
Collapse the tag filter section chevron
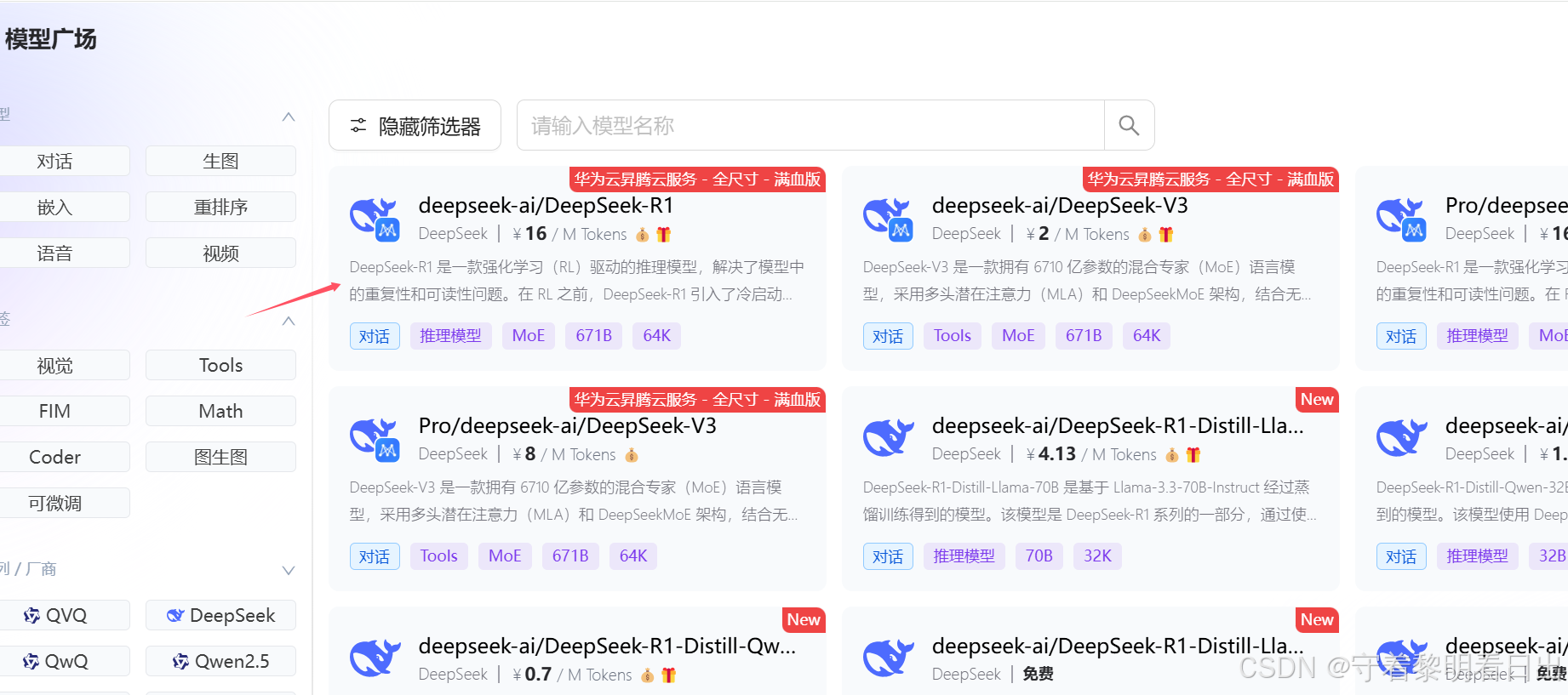point(289,321)
